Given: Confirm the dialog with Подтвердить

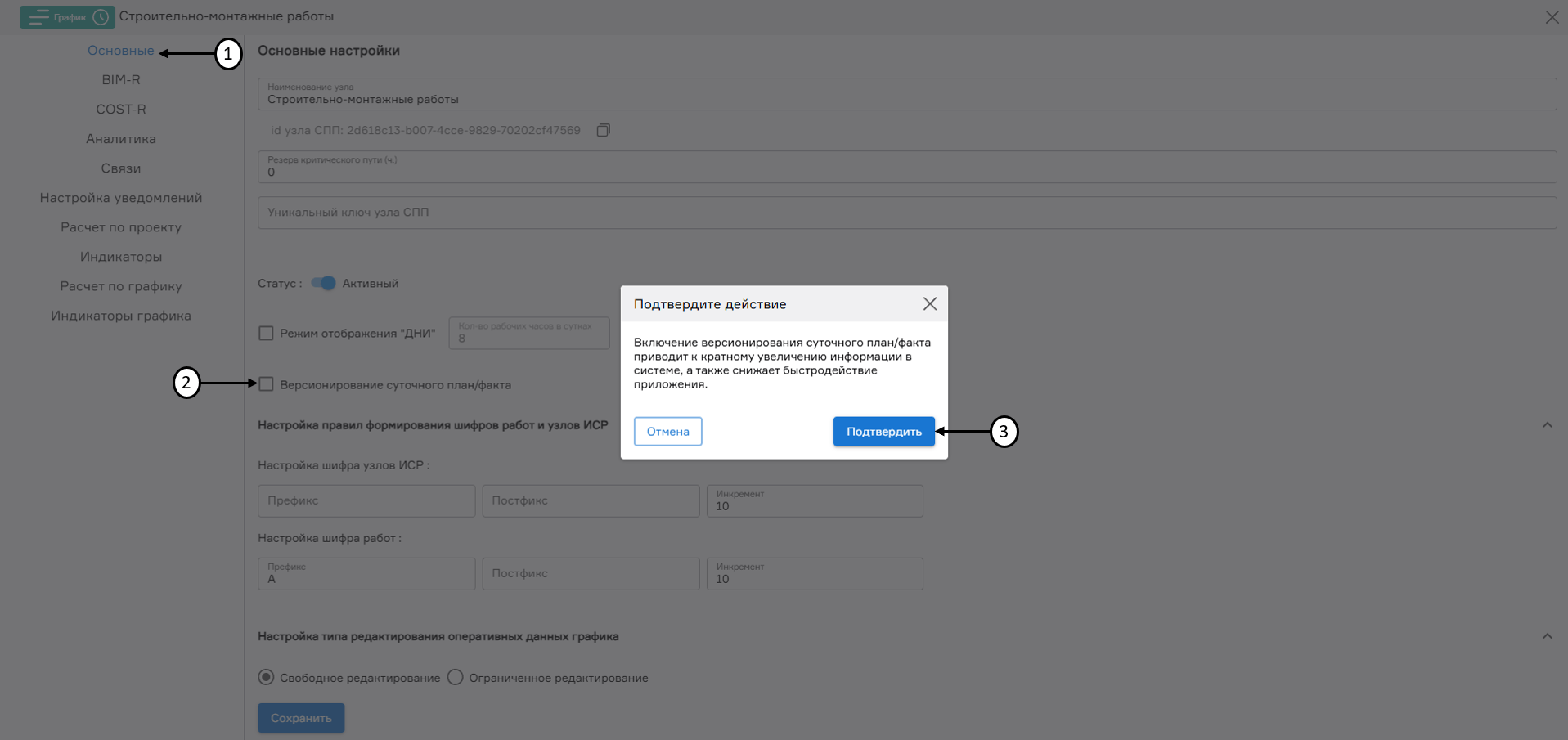Looking at the screenshot, I should pyautogui.click(x=883, y=431).
